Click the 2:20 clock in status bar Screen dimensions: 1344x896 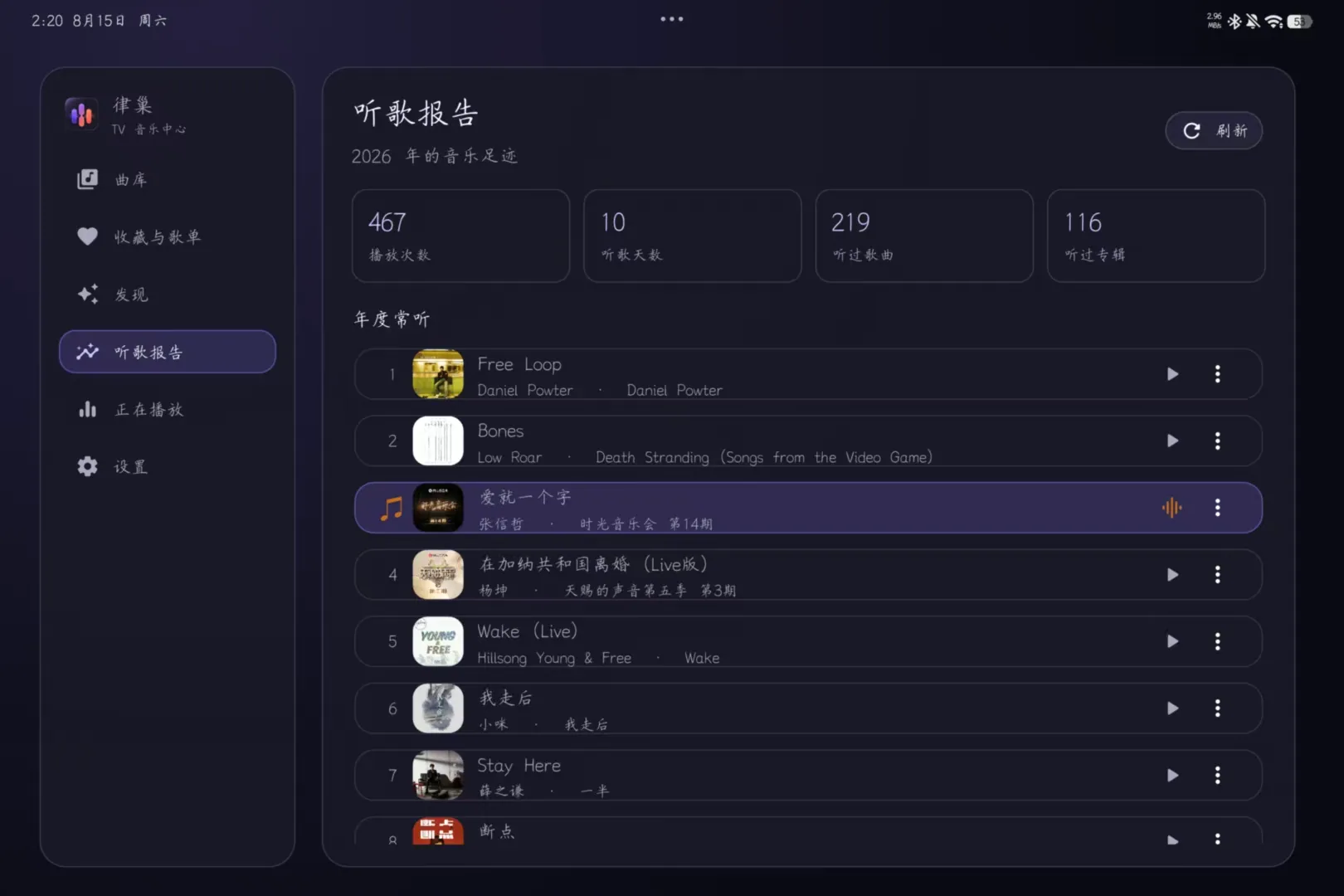47,21
